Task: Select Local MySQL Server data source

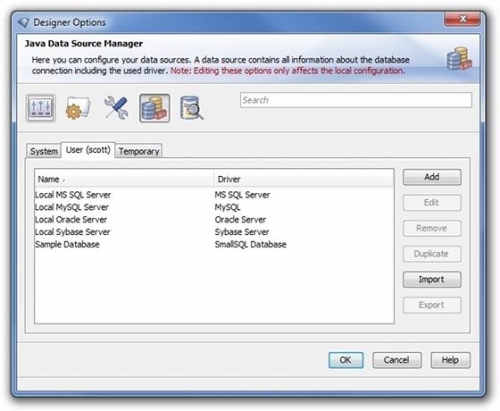Action: pos(214,207)
